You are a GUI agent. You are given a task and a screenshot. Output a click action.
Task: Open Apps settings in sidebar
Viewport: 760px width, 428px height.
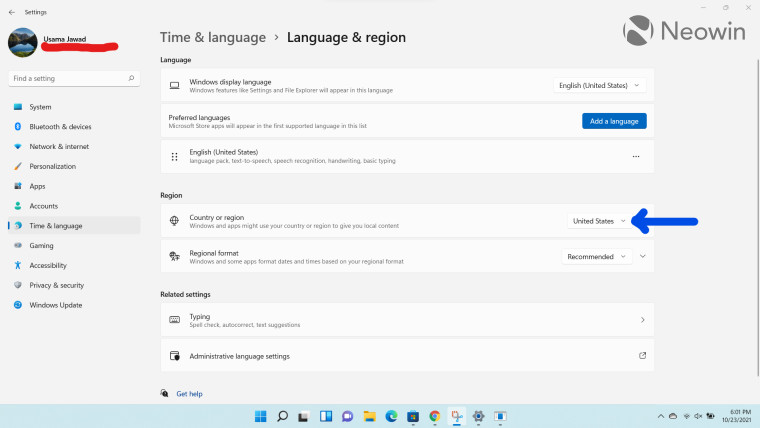coord(74,186)
